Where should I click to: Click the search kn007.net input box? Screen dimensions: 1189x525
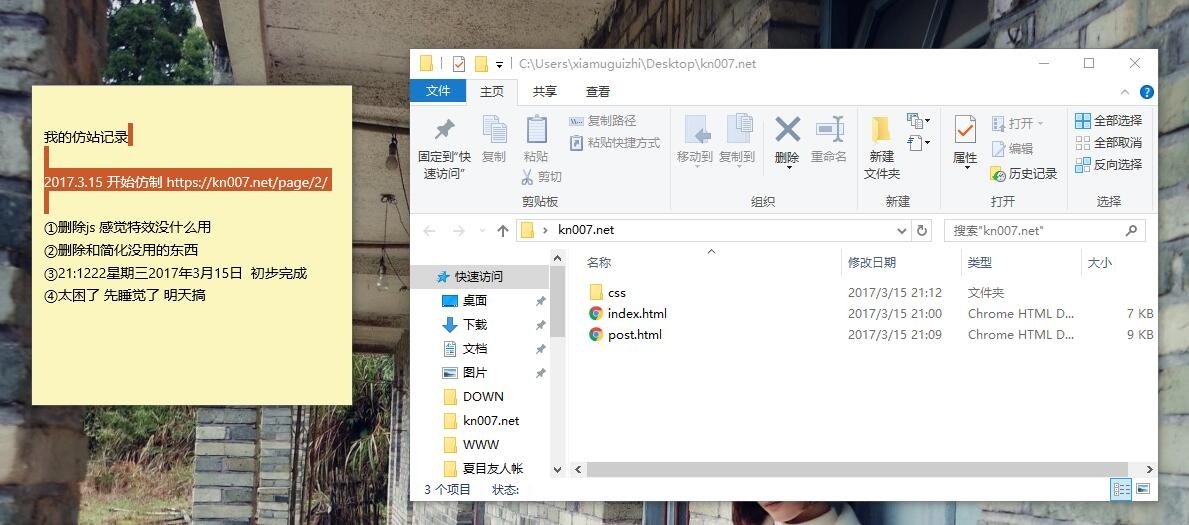tap(1035, 230)
